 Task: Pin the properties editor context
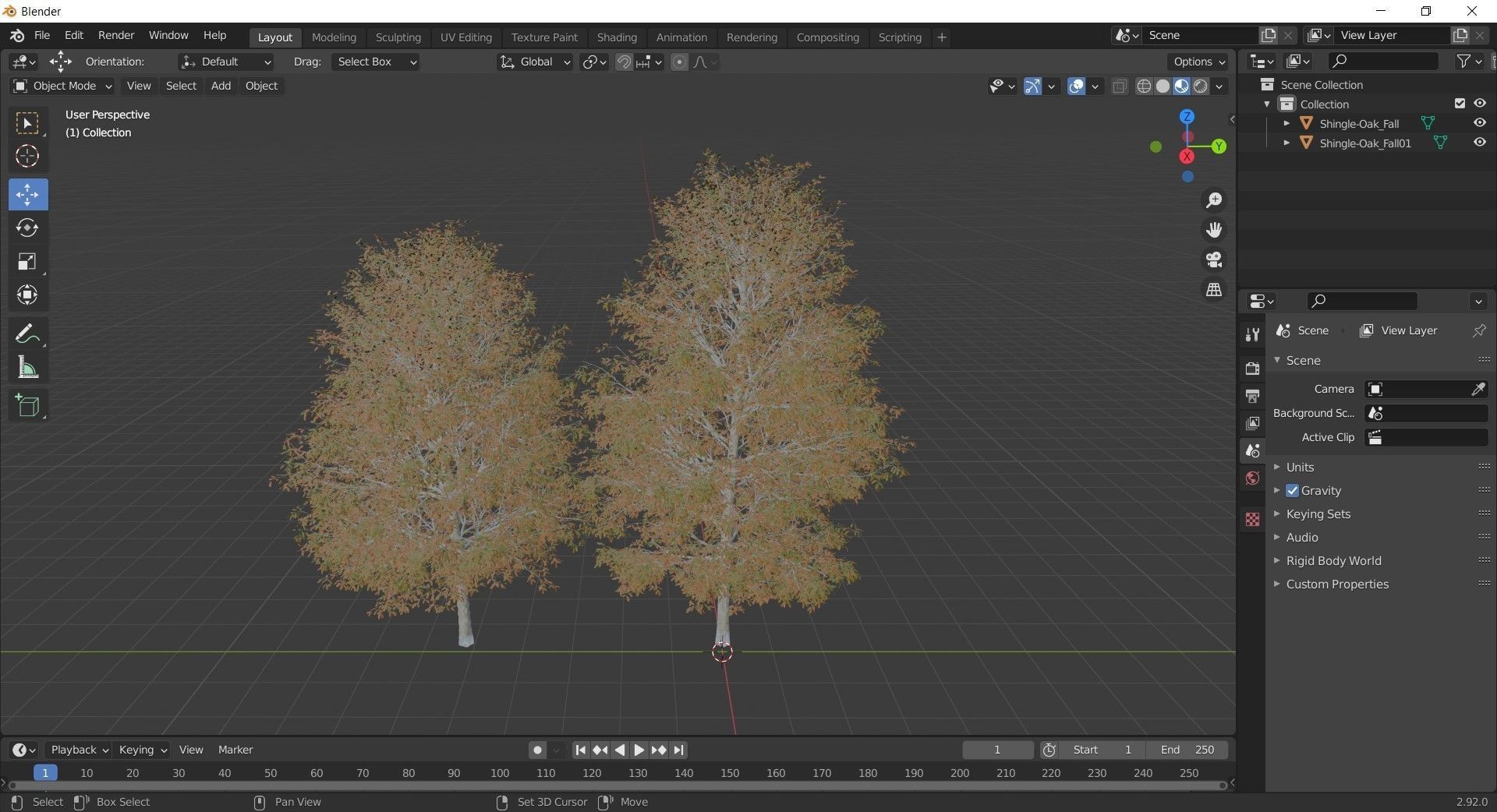pyautogui.click(x=1479, y=330)
